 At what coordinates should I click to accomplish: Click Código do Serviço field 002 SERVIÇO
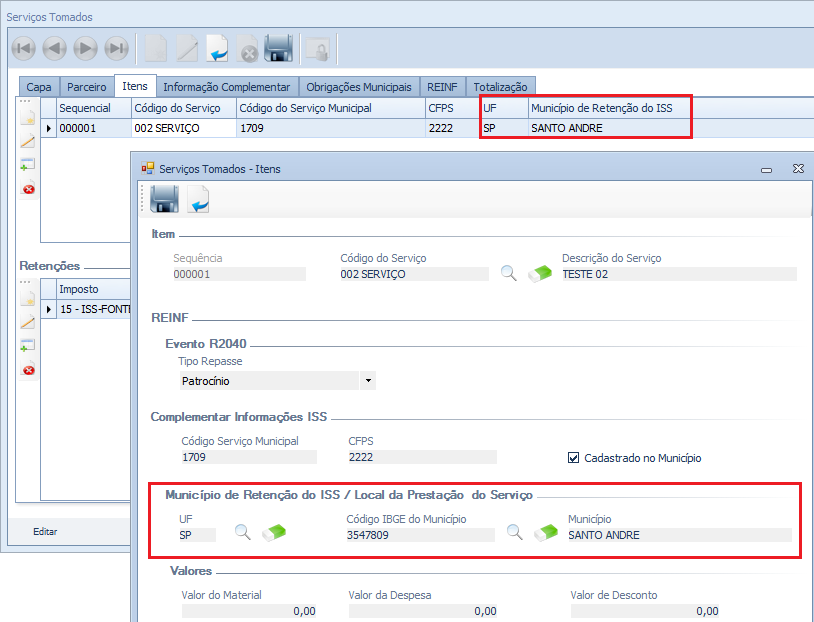(x=414, y=274)
